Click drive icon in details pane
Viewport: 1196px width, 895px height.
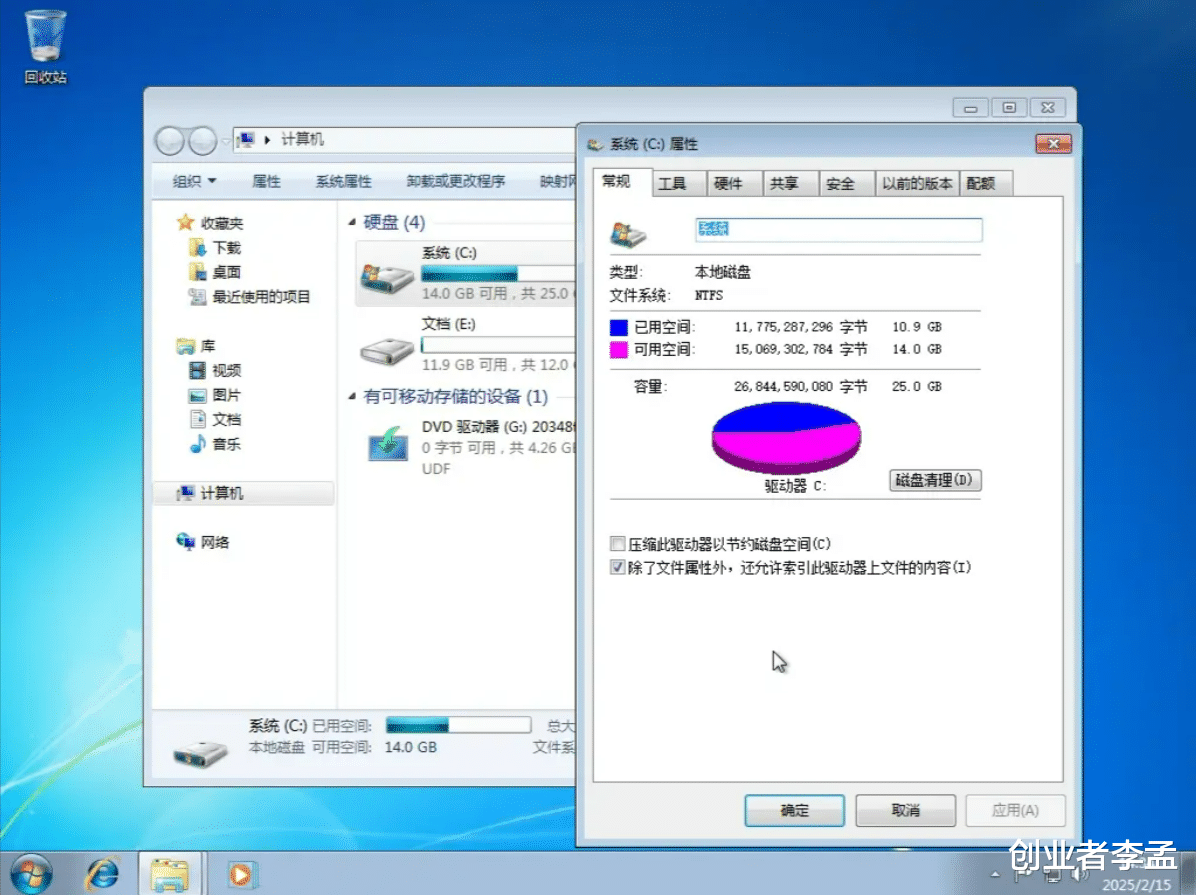(x=200, y=752)
